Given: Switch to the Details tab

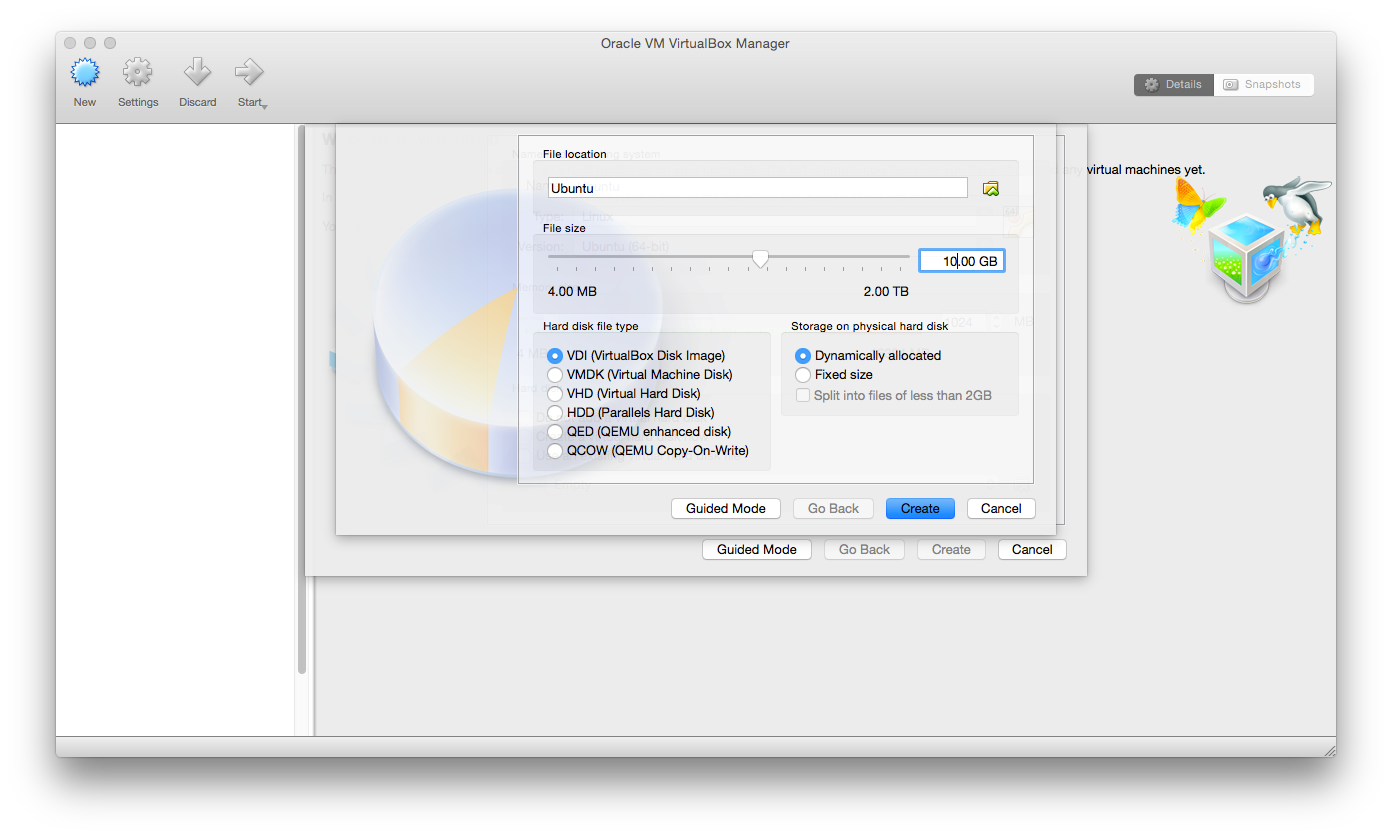Looking at the screenshot, I should [1173, 85].
